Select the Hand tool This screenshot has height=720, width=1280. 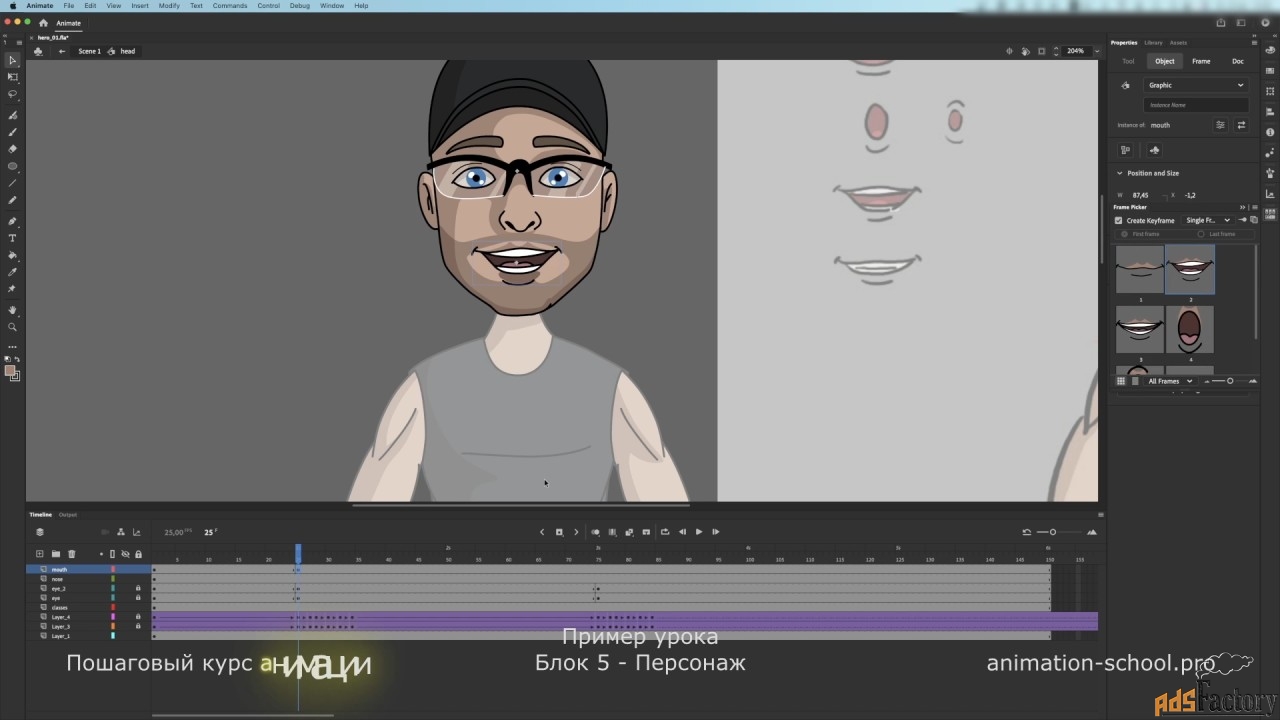click(13, 310)
